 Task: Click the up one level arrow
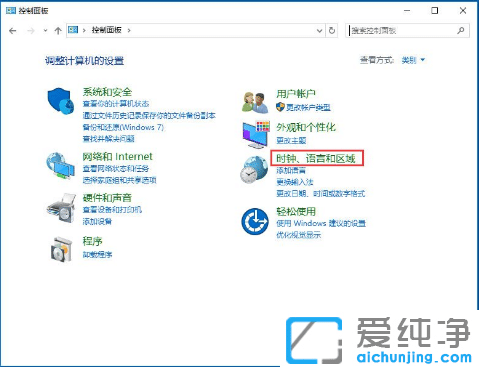[58, 31]
